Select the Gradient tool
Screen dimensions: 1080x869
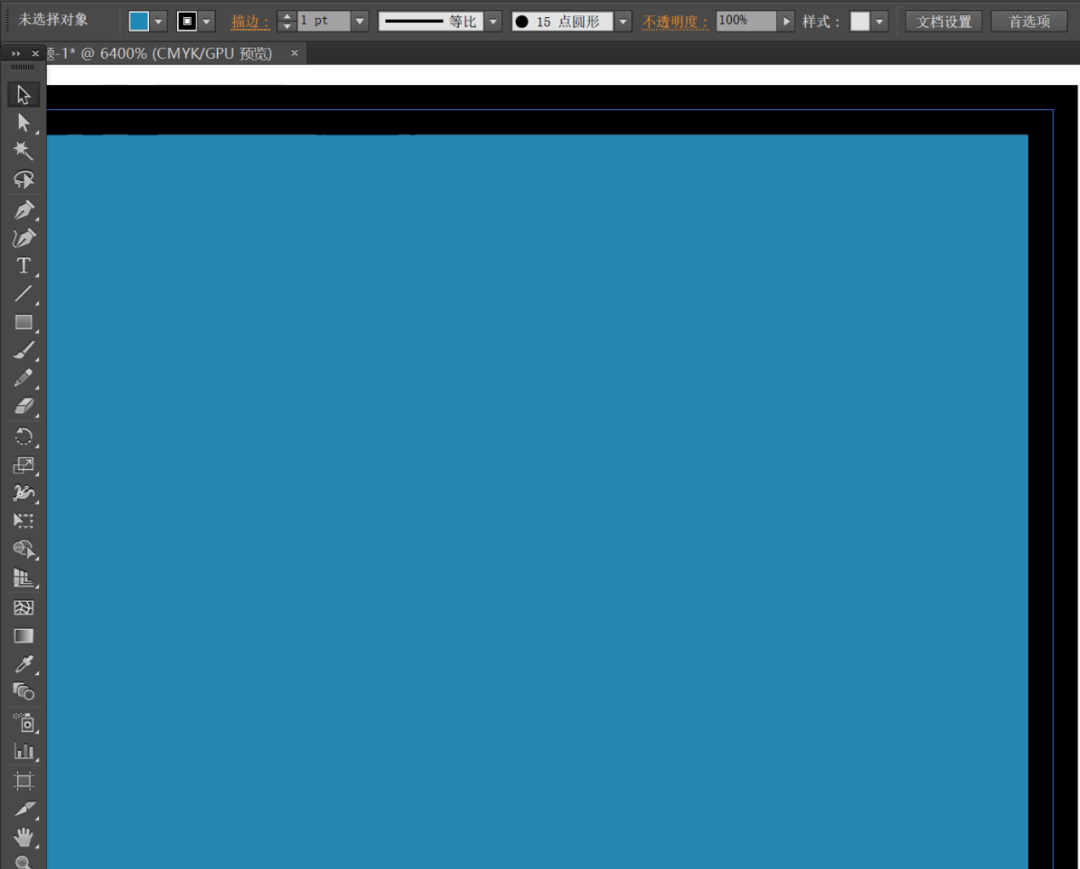[23, 636]
